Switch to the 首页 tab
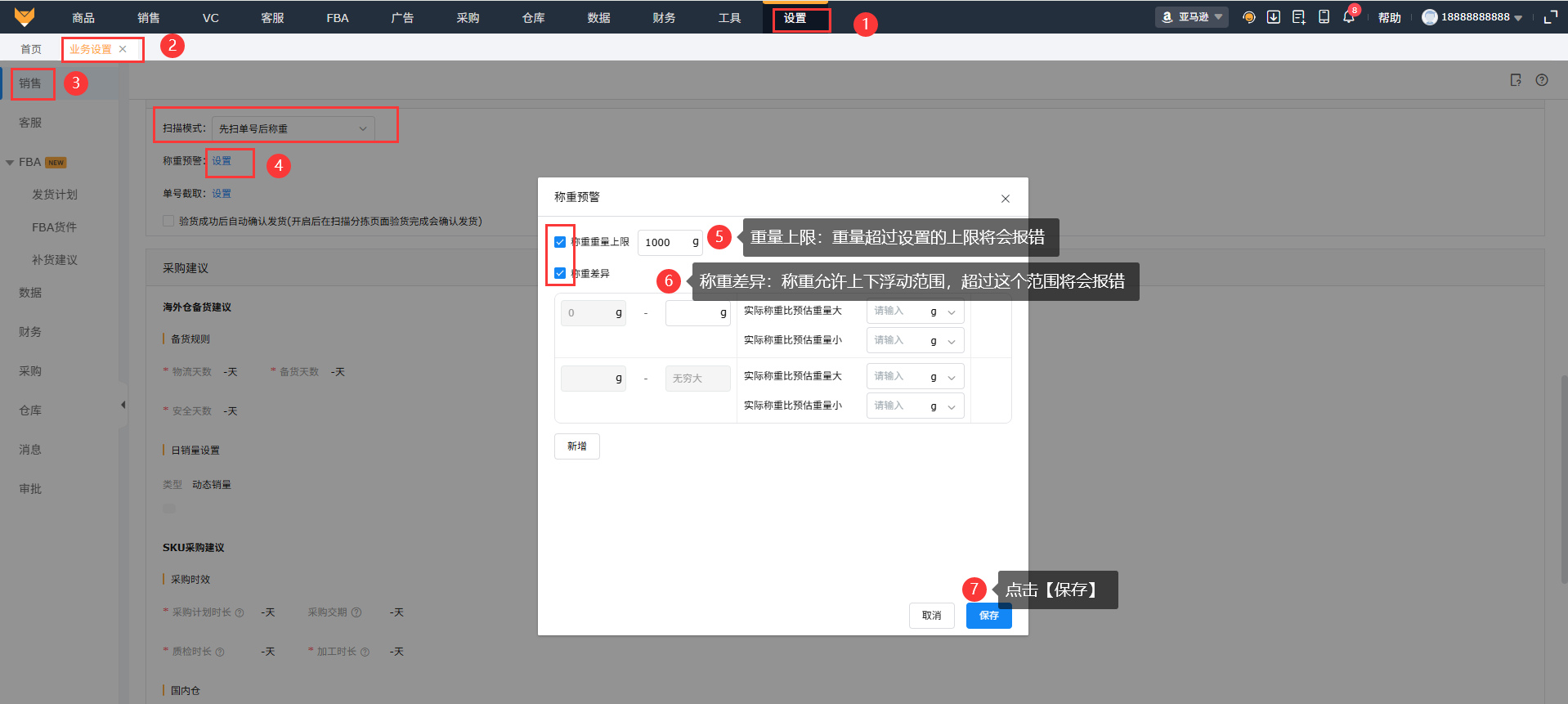Viewport: 1568px width, 704px height. click(31, 49)
